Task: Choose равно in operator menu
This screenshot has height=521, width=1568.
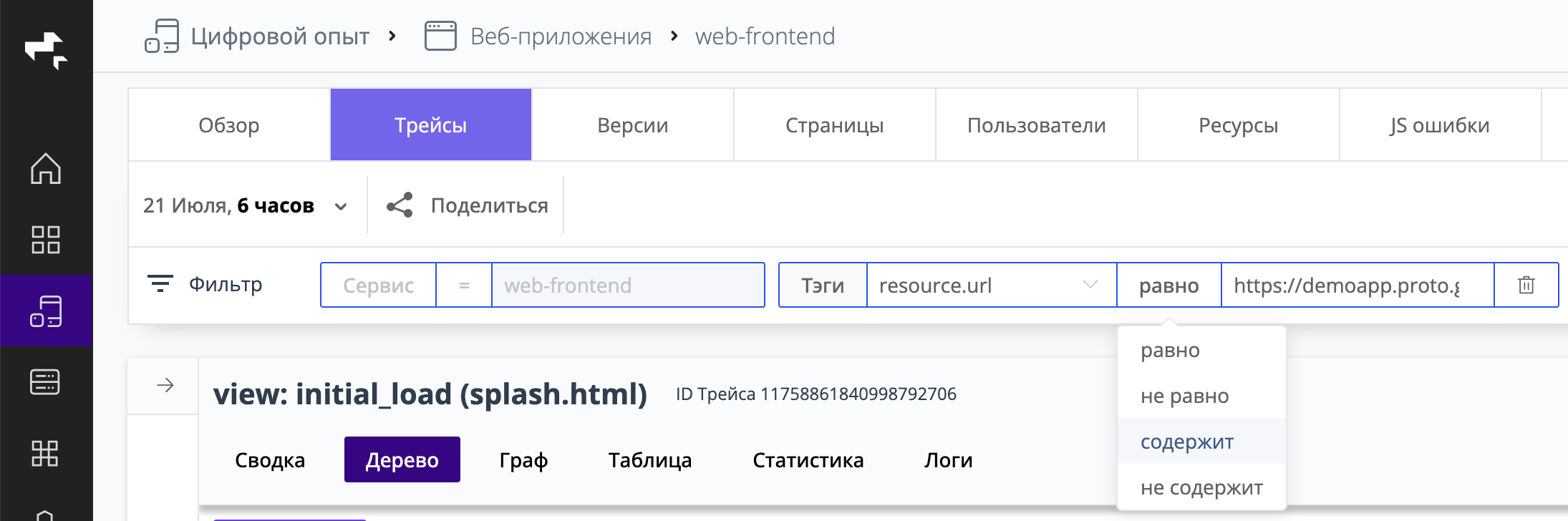Action: tap(1201, 350)
